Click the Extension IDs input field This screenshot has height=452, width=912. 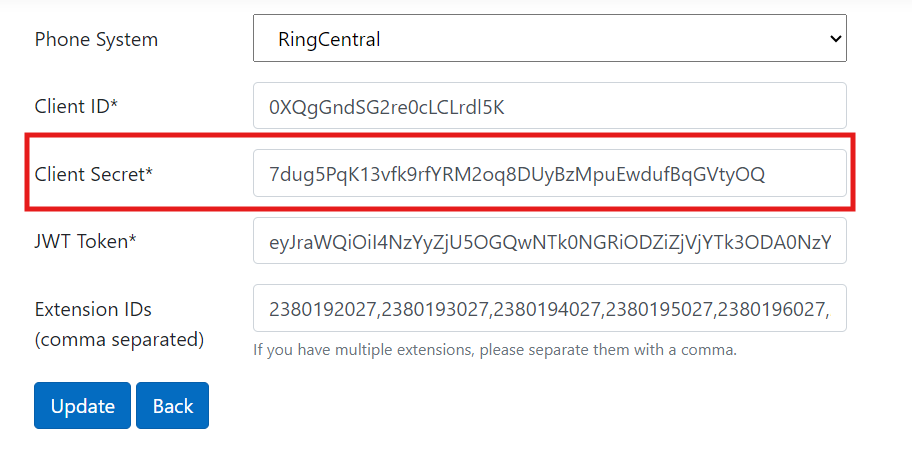[549, 309]
